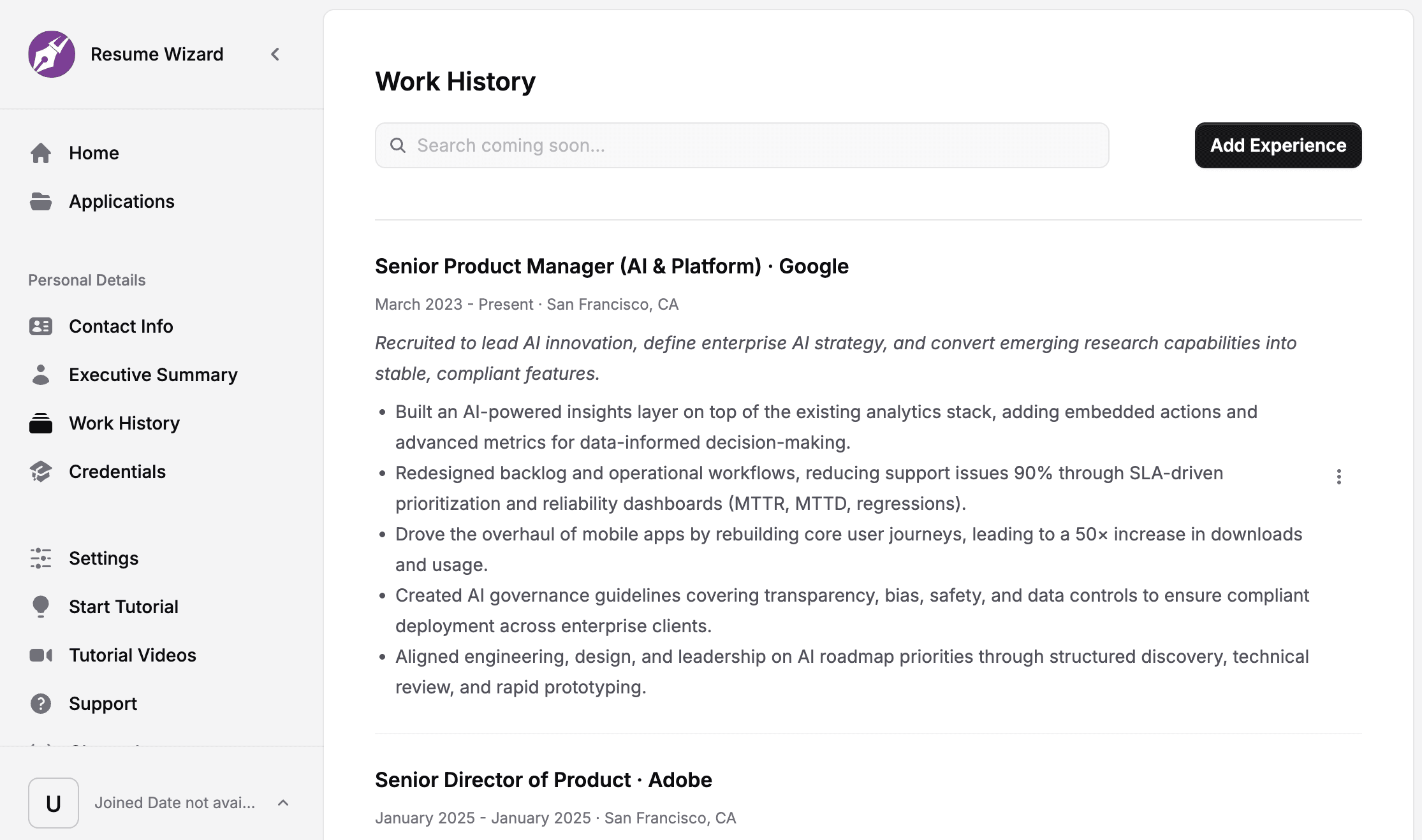Click the Applications folder icon
The image size is (1422, 840).
(41, 201)
